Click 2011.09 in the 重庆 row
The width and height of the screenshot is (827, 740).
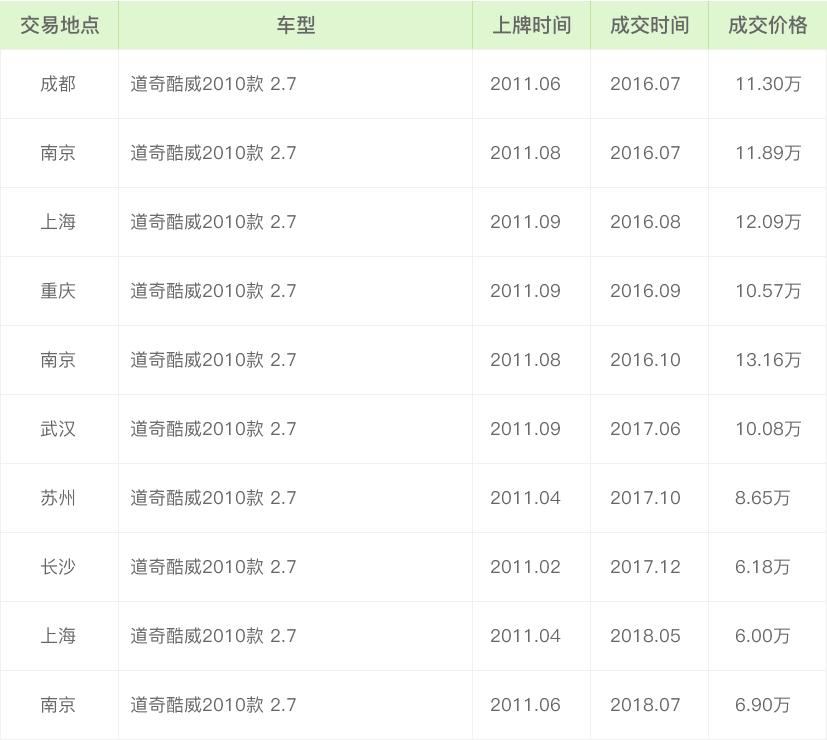[x=525, y=291]
